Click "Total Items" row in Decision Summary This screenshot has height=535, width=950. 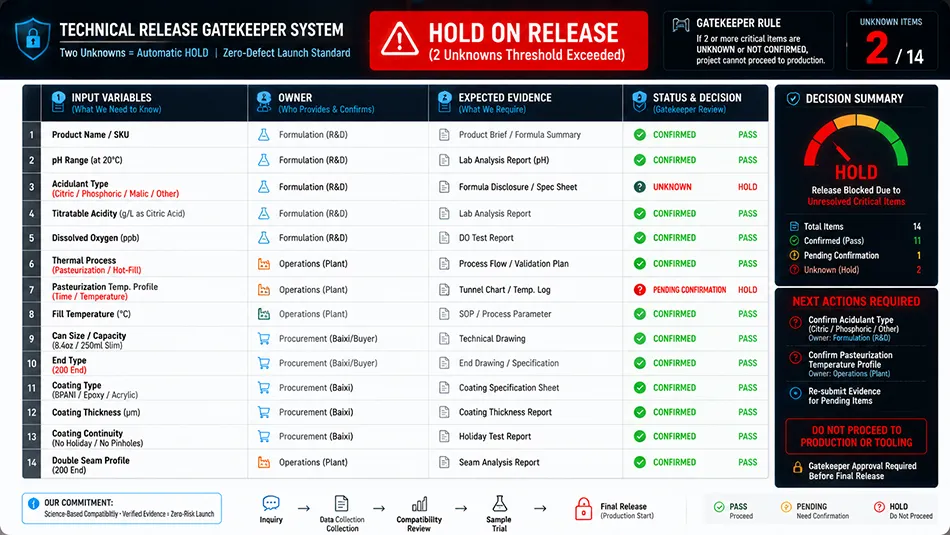[856, 227]
